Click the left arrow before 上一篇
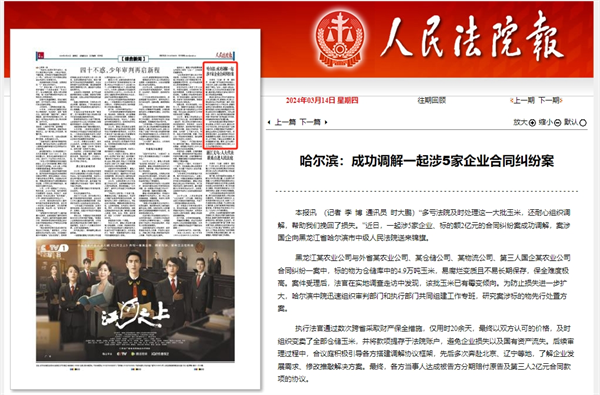Viewport: 600px width, 395px height. coord(269,122)
